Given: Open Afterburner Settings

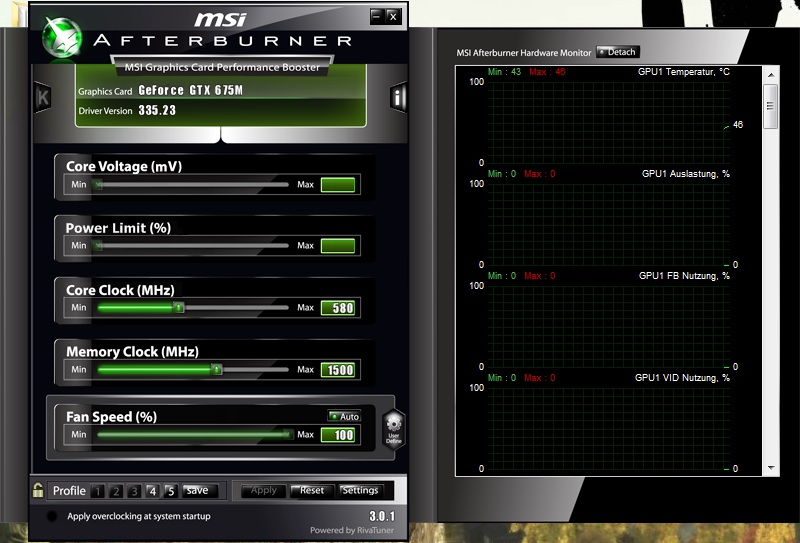Looking at the screenshot, I should 361,490.
